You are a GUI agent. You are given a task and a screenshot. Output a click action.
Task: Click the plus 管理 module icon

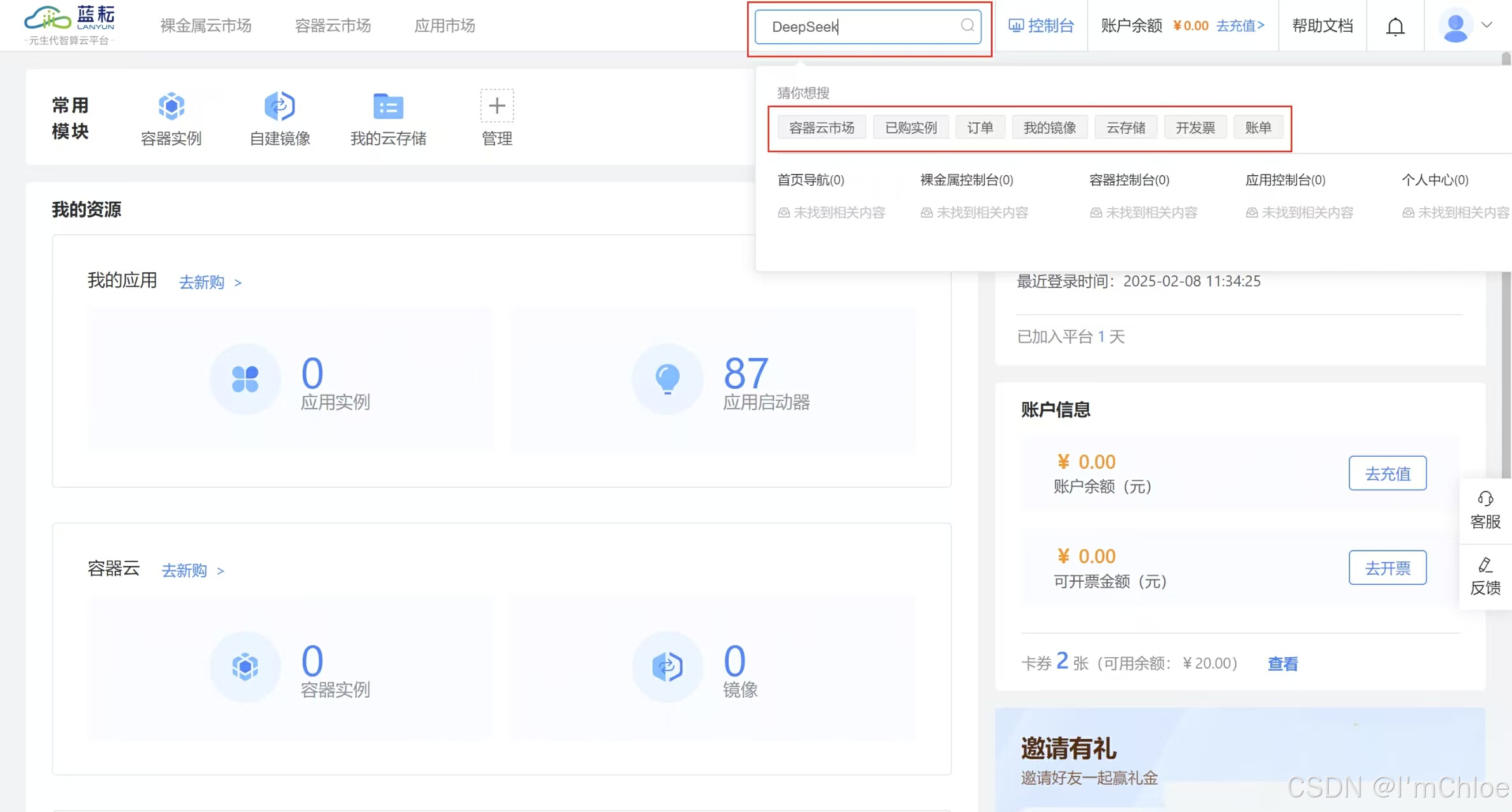pos(497,106)
